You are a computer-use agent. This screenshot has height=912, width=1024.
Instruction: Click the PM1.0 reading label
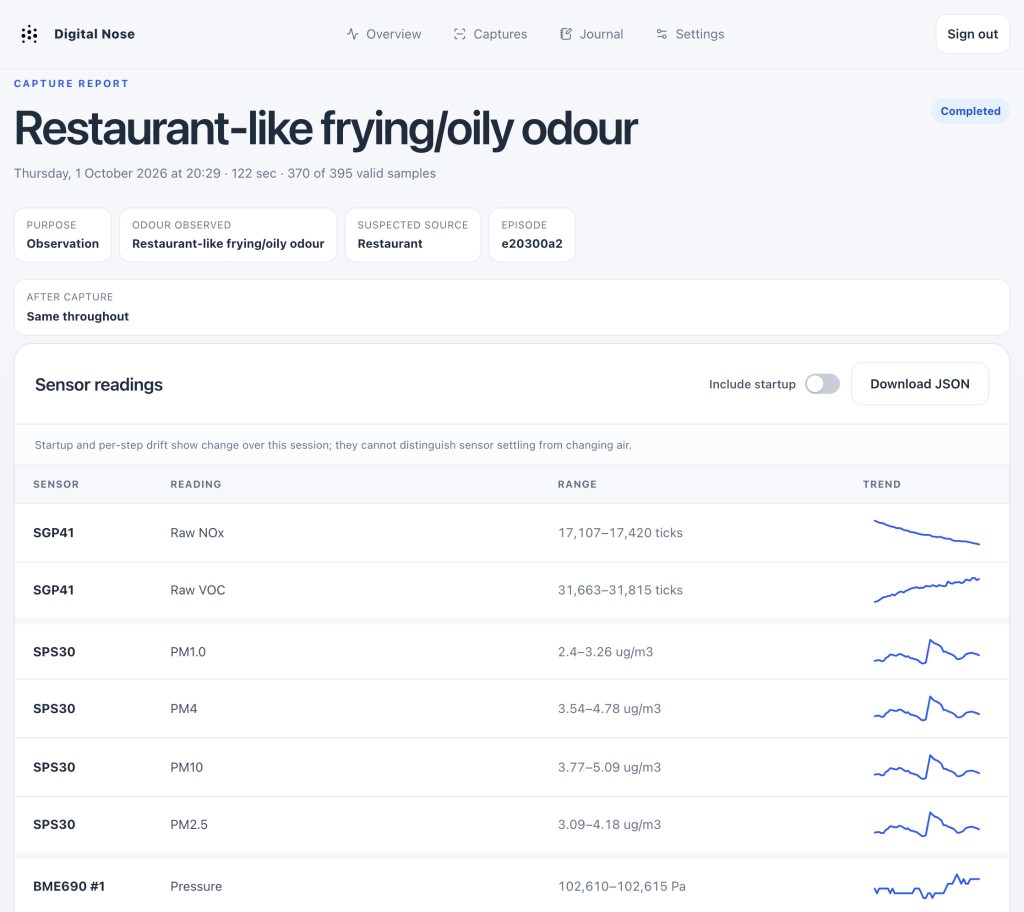click(x=188, y=651)
